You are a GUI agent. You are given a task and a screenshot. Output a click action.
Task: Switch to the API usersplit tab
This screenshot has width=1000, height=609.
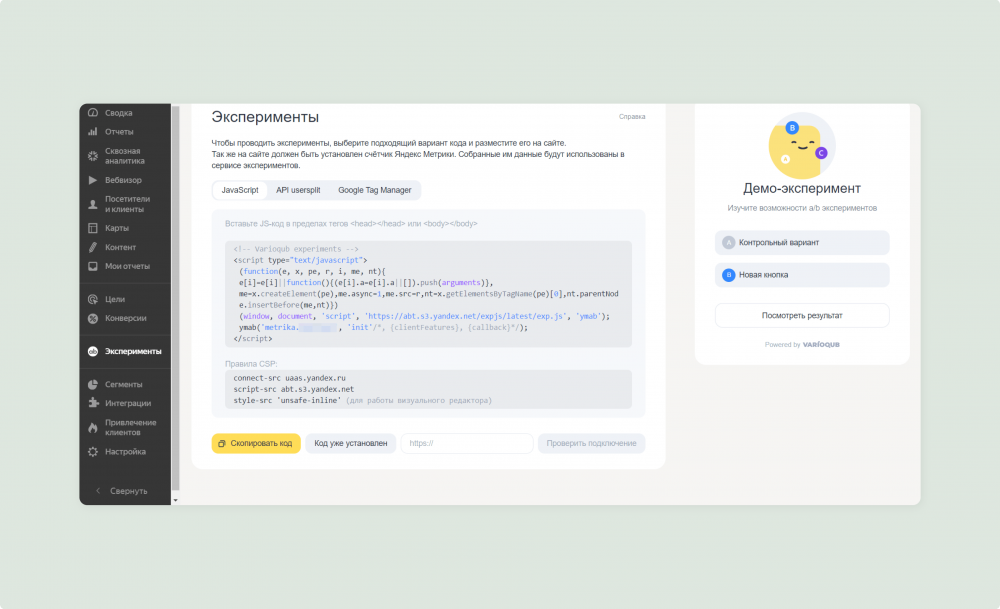298,190
